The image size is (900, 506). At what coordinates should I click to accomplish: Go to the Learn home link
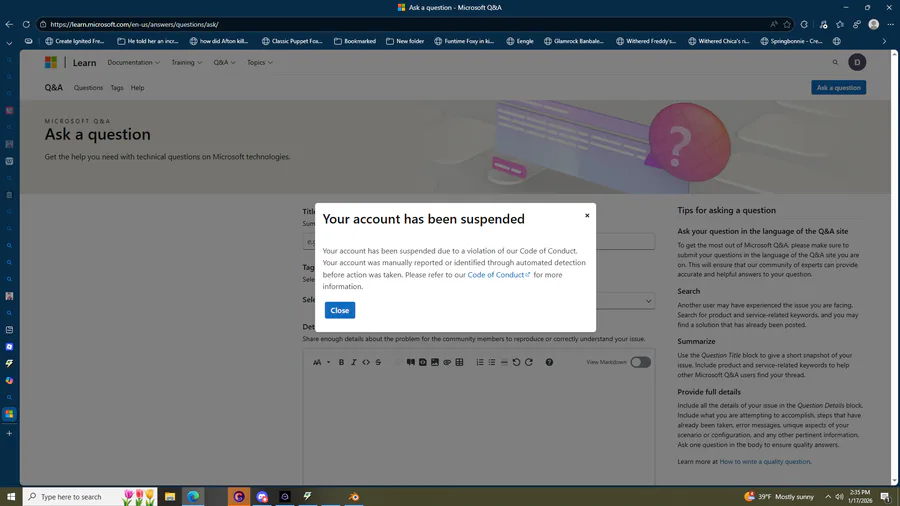[x=84, y=63]
